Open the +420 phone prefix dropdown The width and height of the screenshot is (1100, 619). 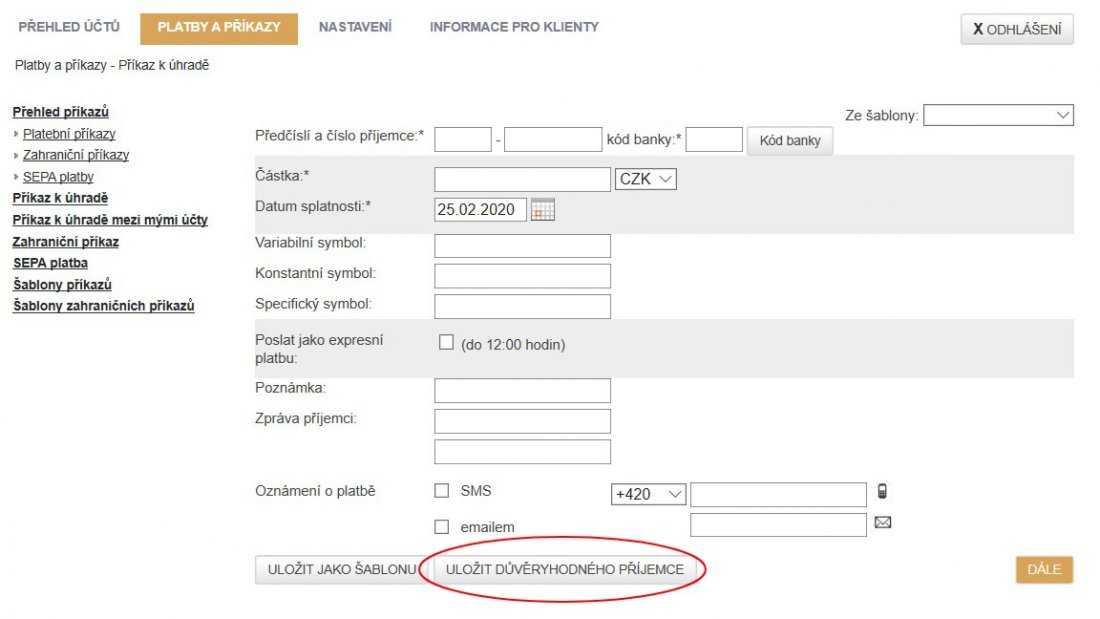click(x=649, y=494)
